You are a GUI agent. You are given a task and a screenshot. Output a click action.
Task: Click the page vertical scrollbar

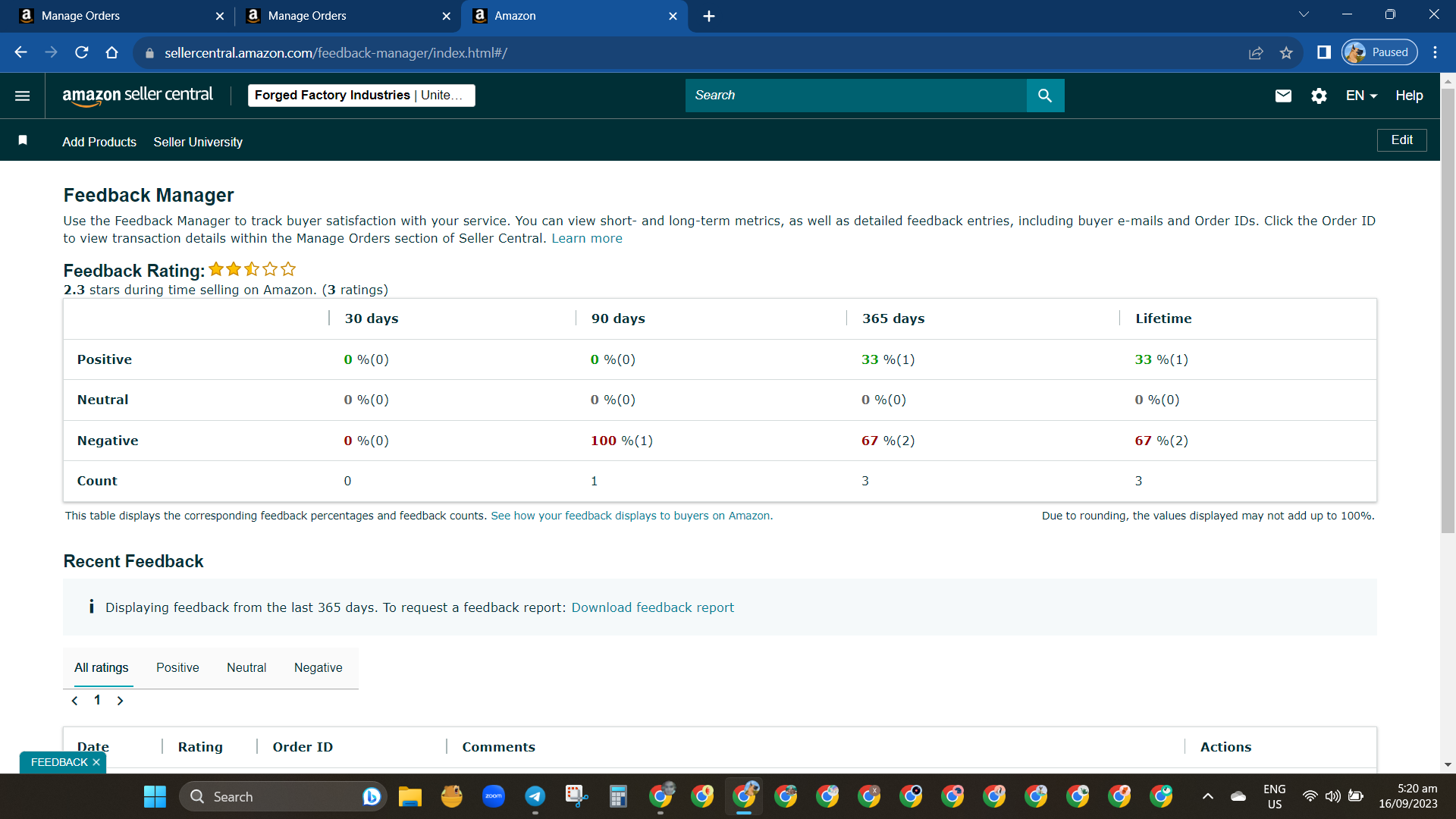[1448, 311]
